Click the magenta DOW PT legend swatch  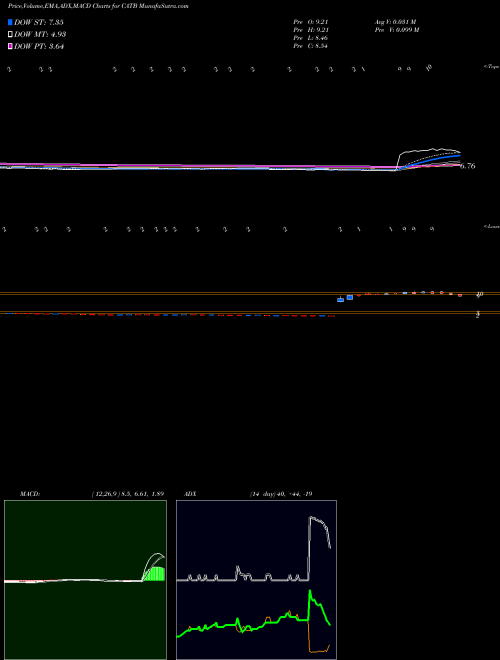click(10, 47)
